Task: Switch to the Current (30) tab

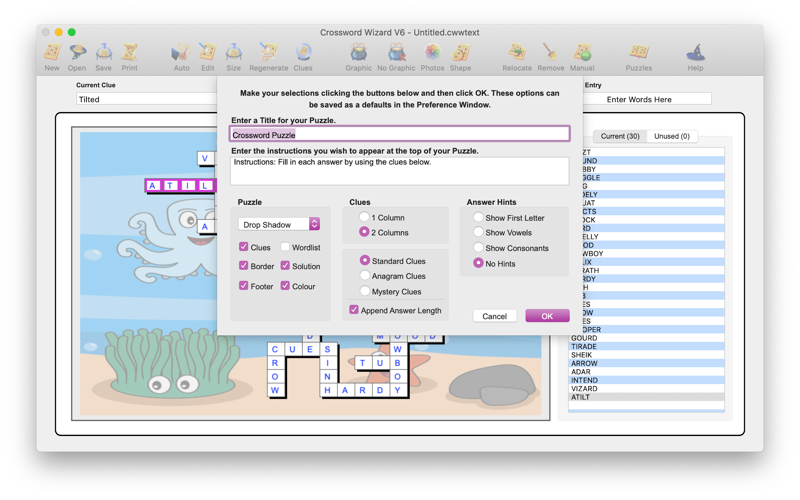Action: (x=620, y=136)
